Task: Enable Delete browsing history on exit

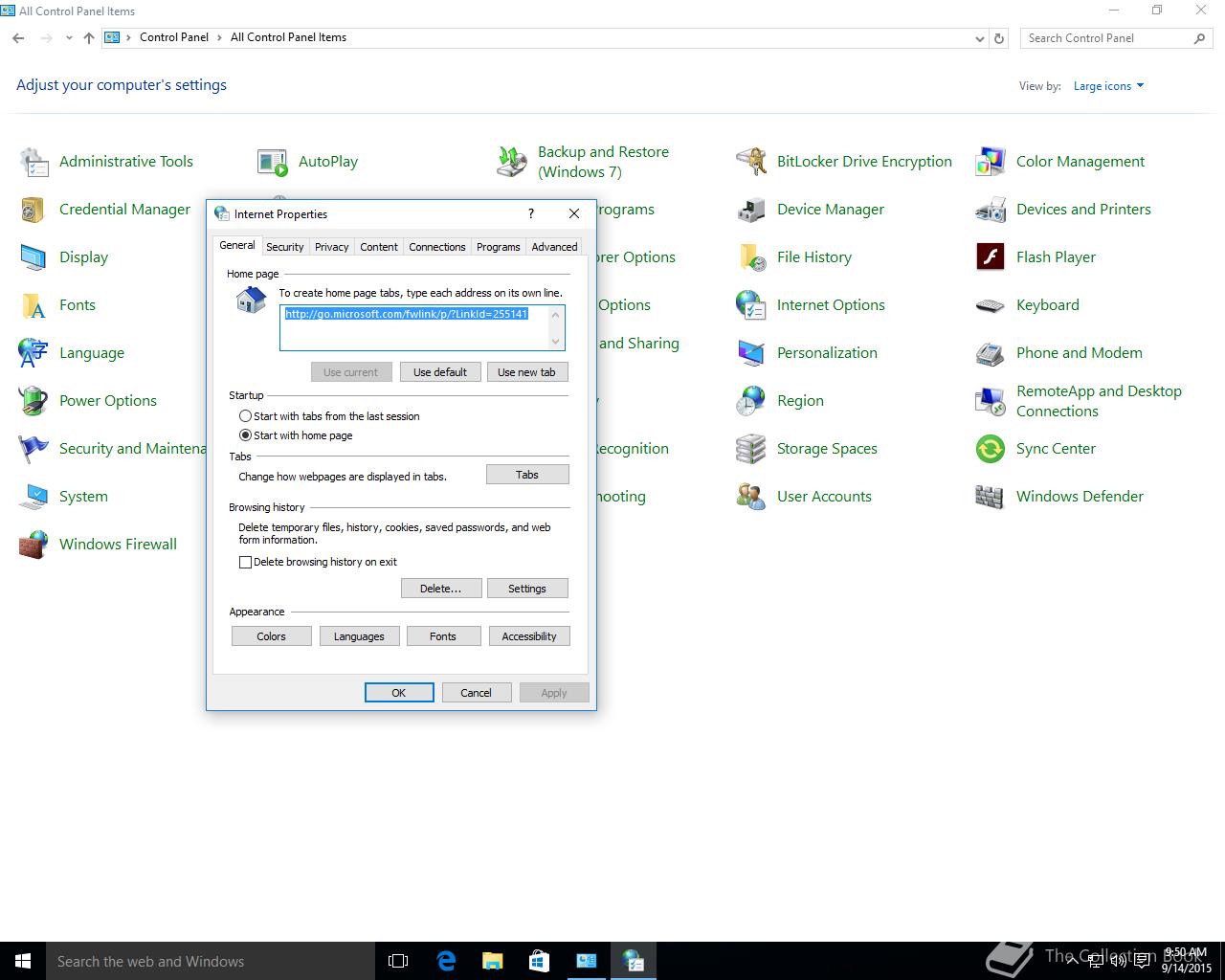Action: click(246, 562)
